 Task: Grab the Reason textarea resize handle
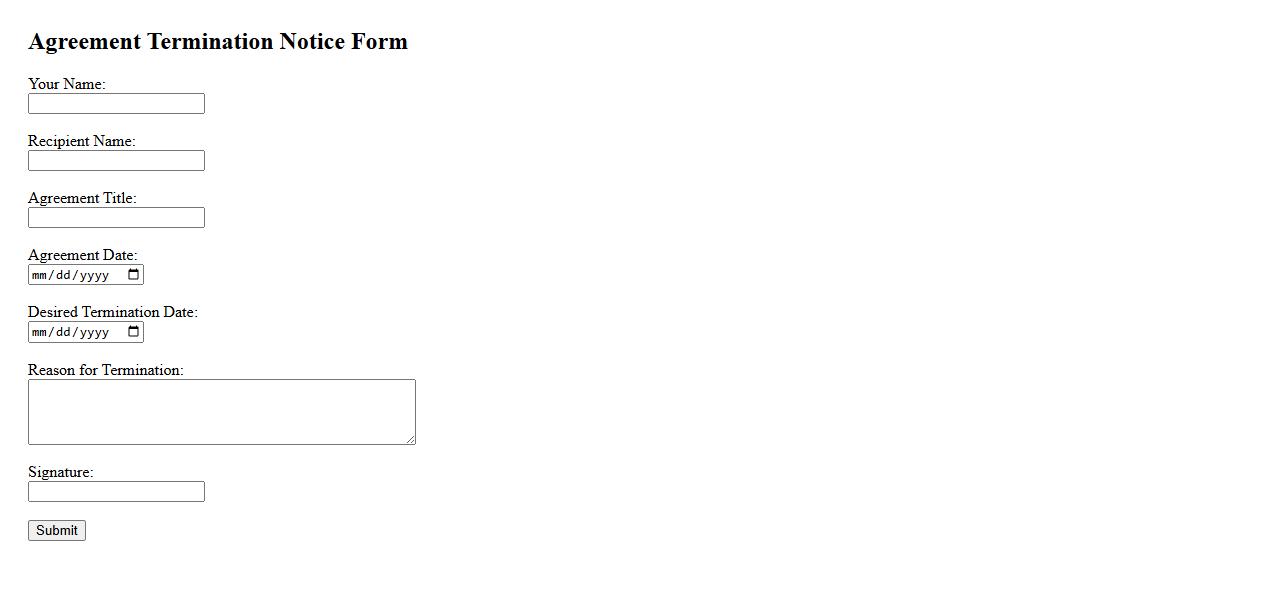pos(410,439)
